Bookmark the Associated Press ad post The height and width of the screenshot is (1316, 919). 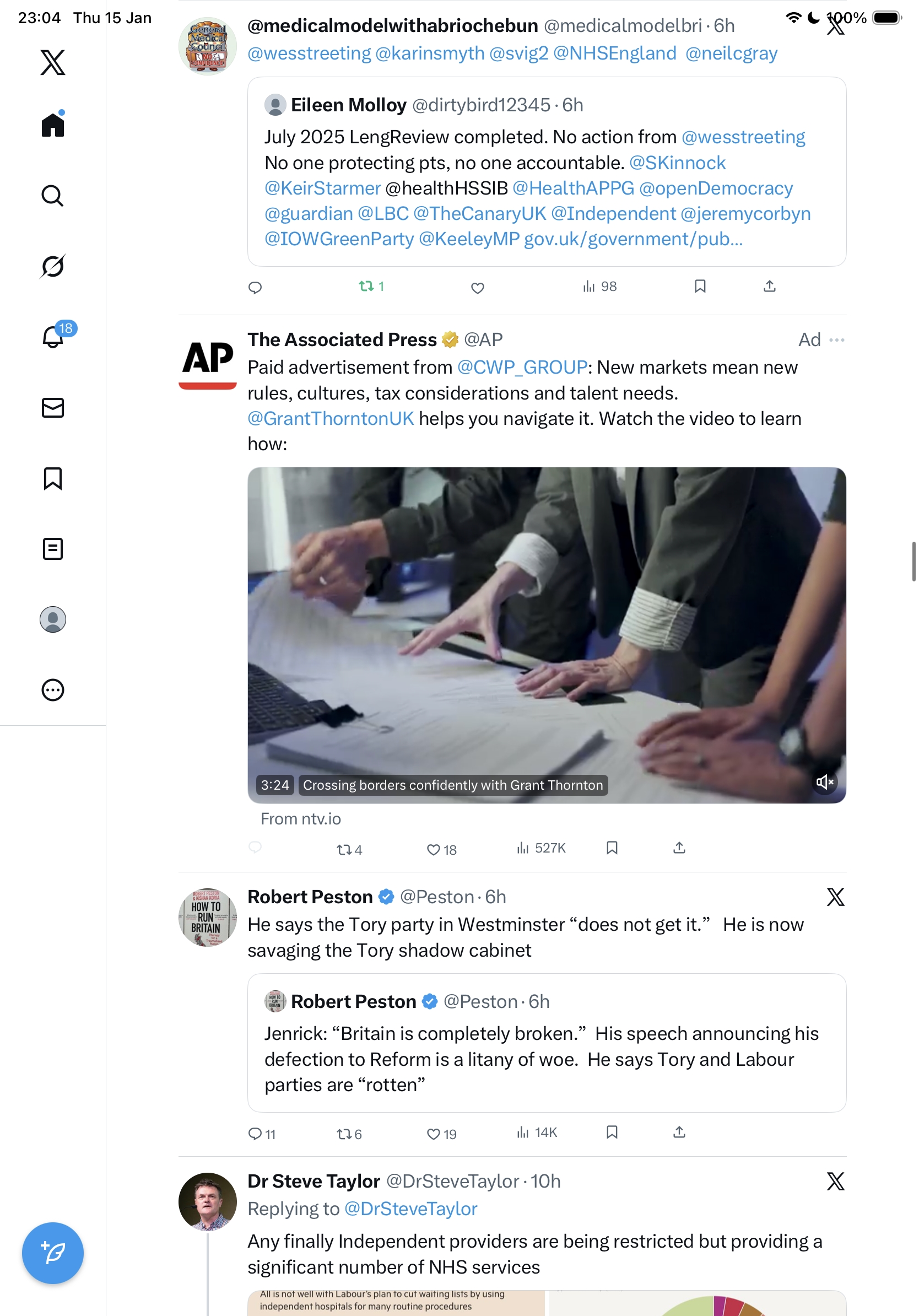[612, 847]
